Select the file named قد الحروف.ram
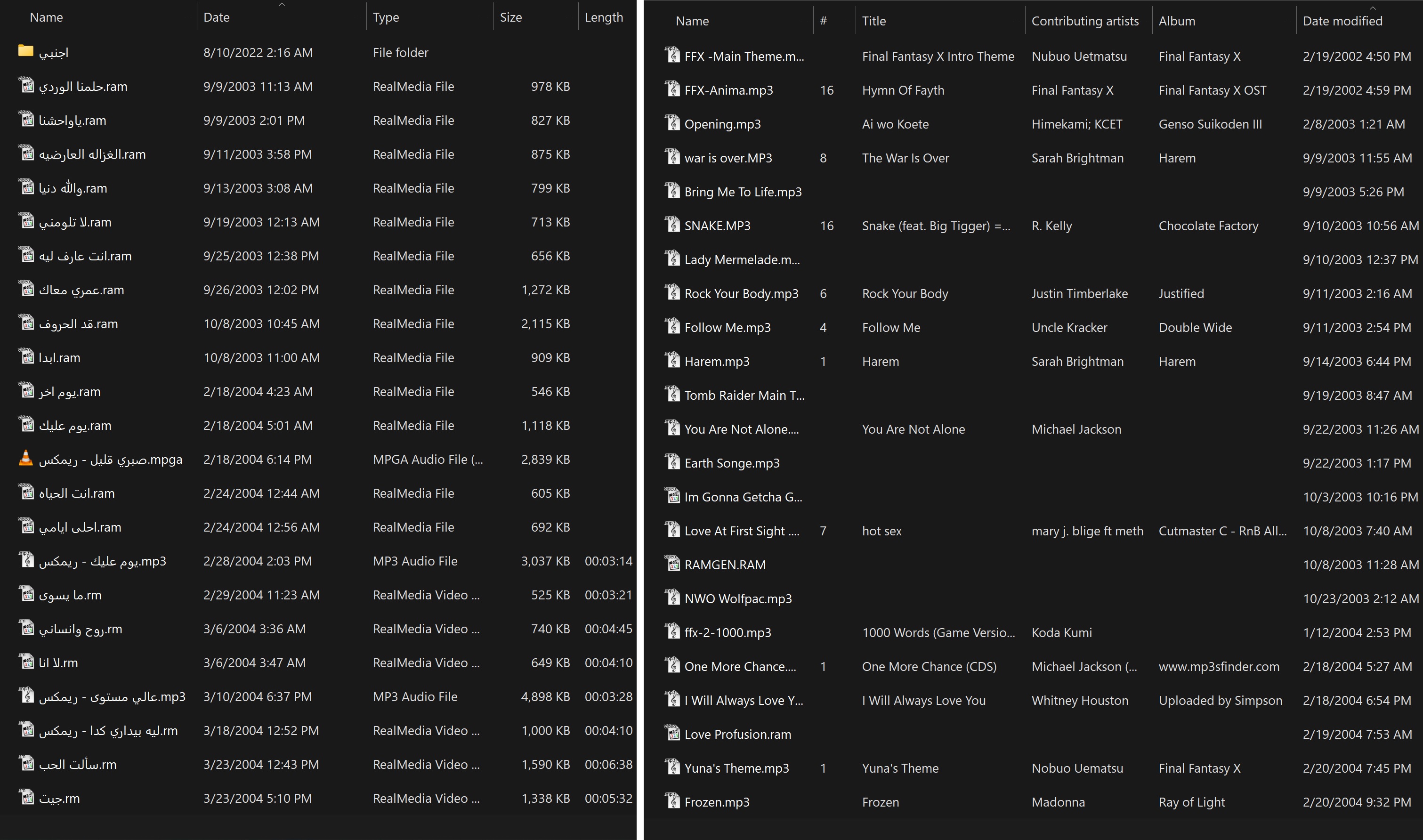The height and width of the screenshot is (840, 1423). click(78, 324)
